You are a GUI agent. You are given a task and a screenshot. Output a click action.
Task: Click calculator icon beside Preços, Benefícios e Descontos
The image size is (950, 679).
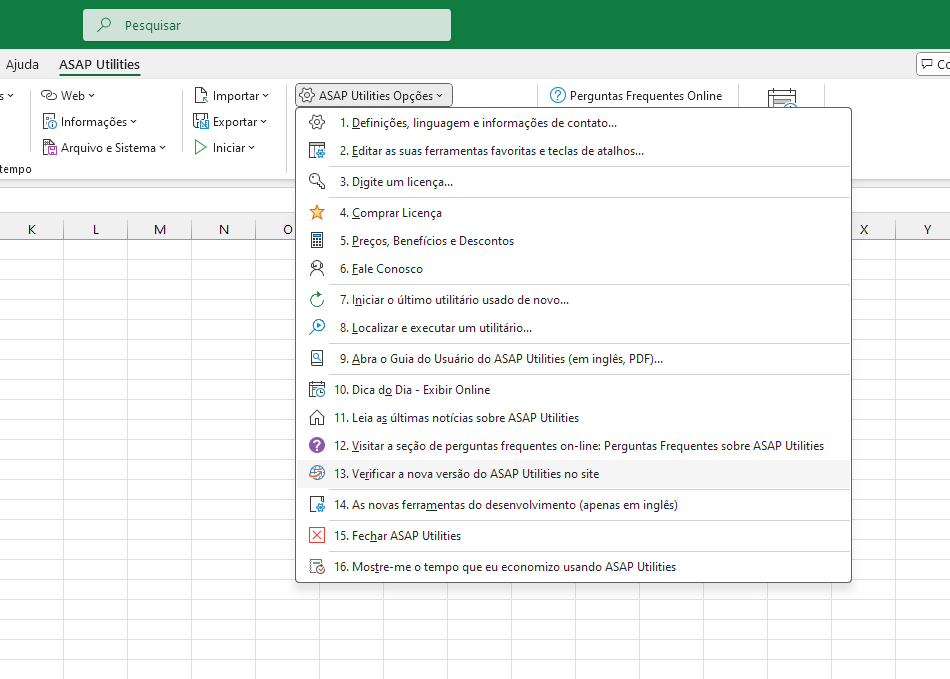tap(317, 240)
